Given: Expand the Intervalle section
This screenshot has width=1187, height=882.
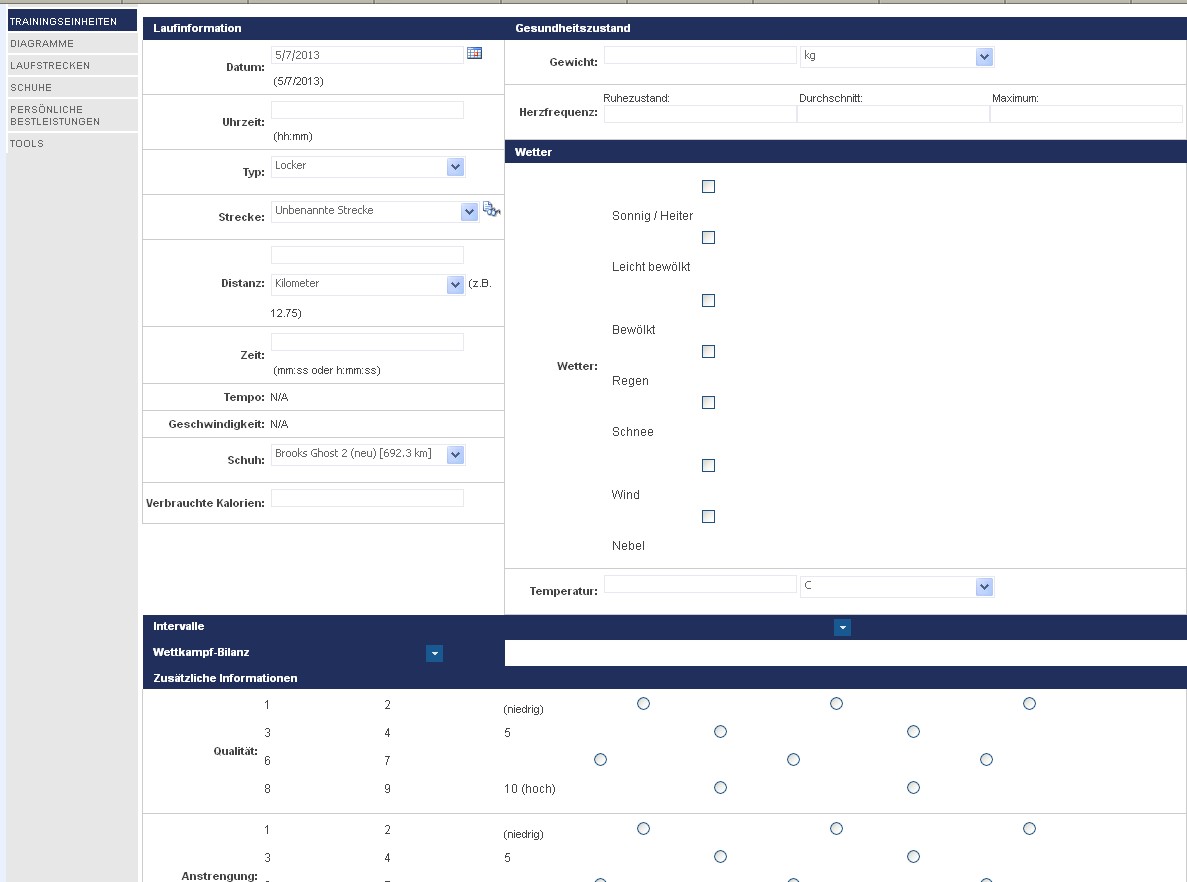Looking at the screenshot, I should [x=843, y=627].
